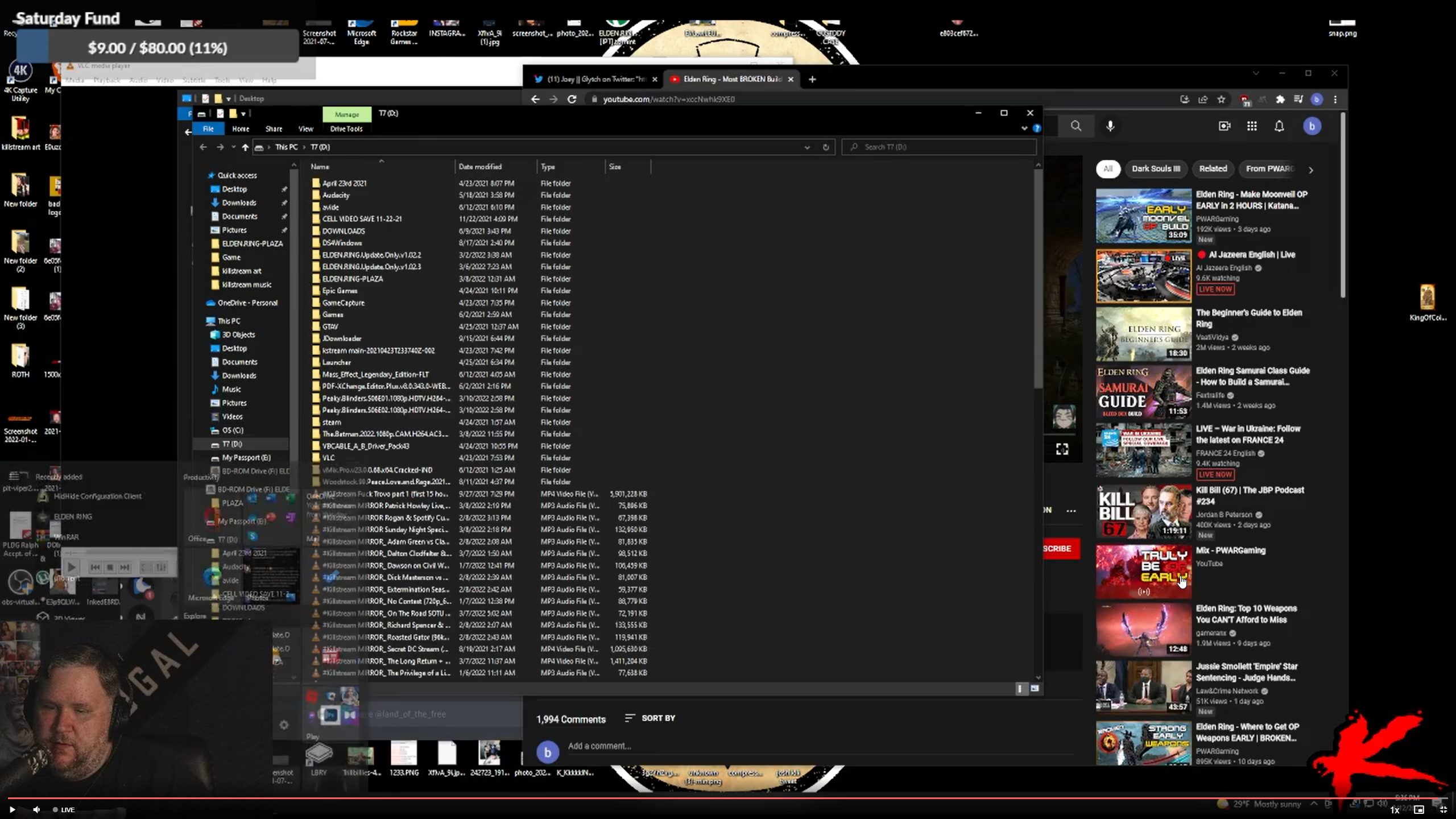Click the YouTube voice search microphone
This screenshot has height=819, width=1456.
[x=1110, y=126]
